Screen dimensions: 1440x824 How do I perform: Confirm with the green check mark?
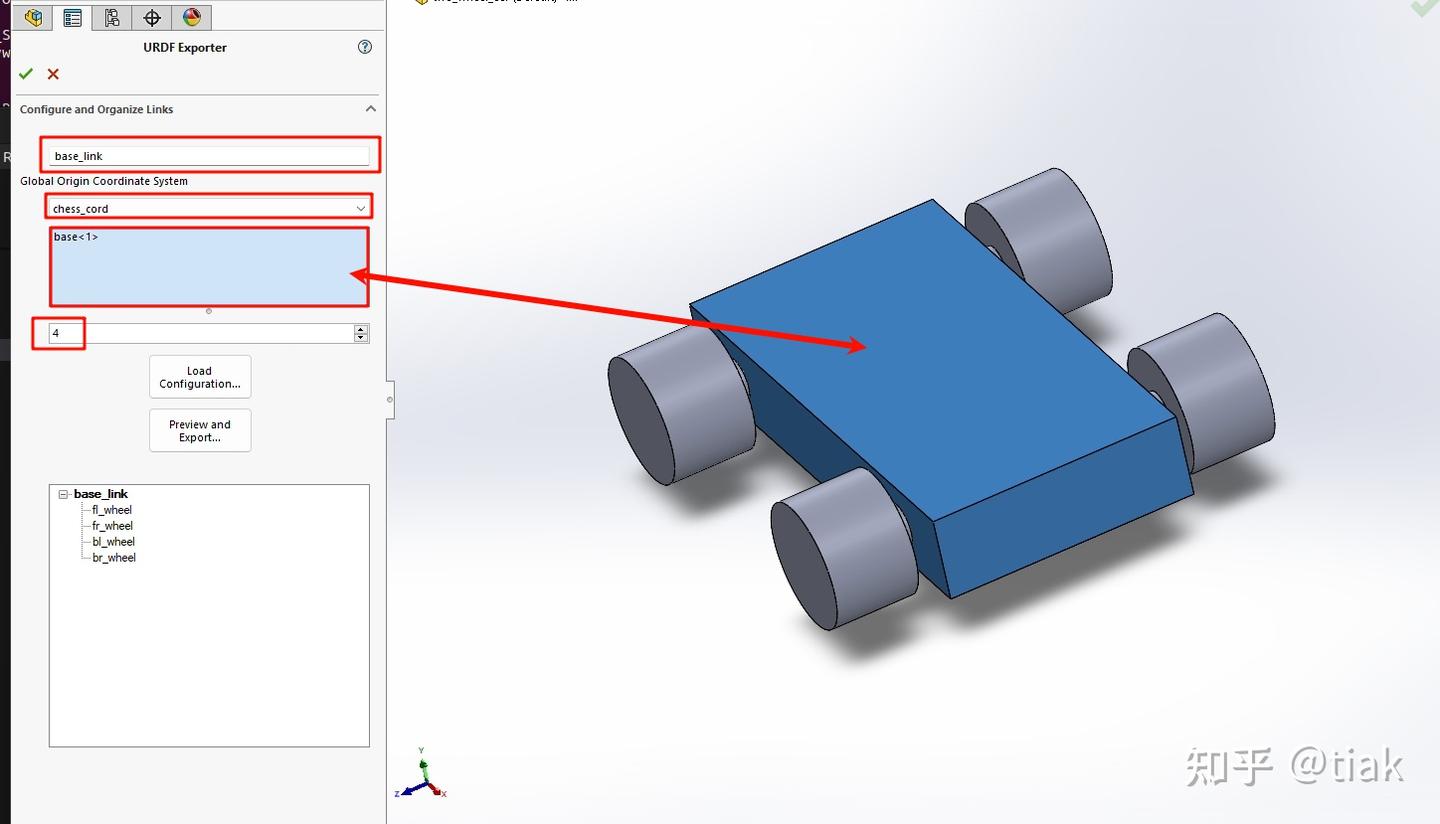tap(26, 74)
